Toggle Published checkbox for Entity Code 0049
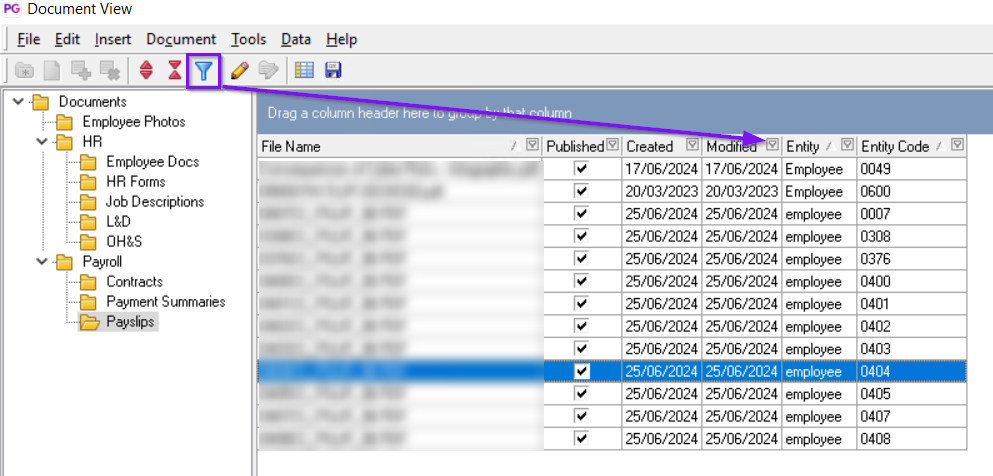 [x=582, y=169]
